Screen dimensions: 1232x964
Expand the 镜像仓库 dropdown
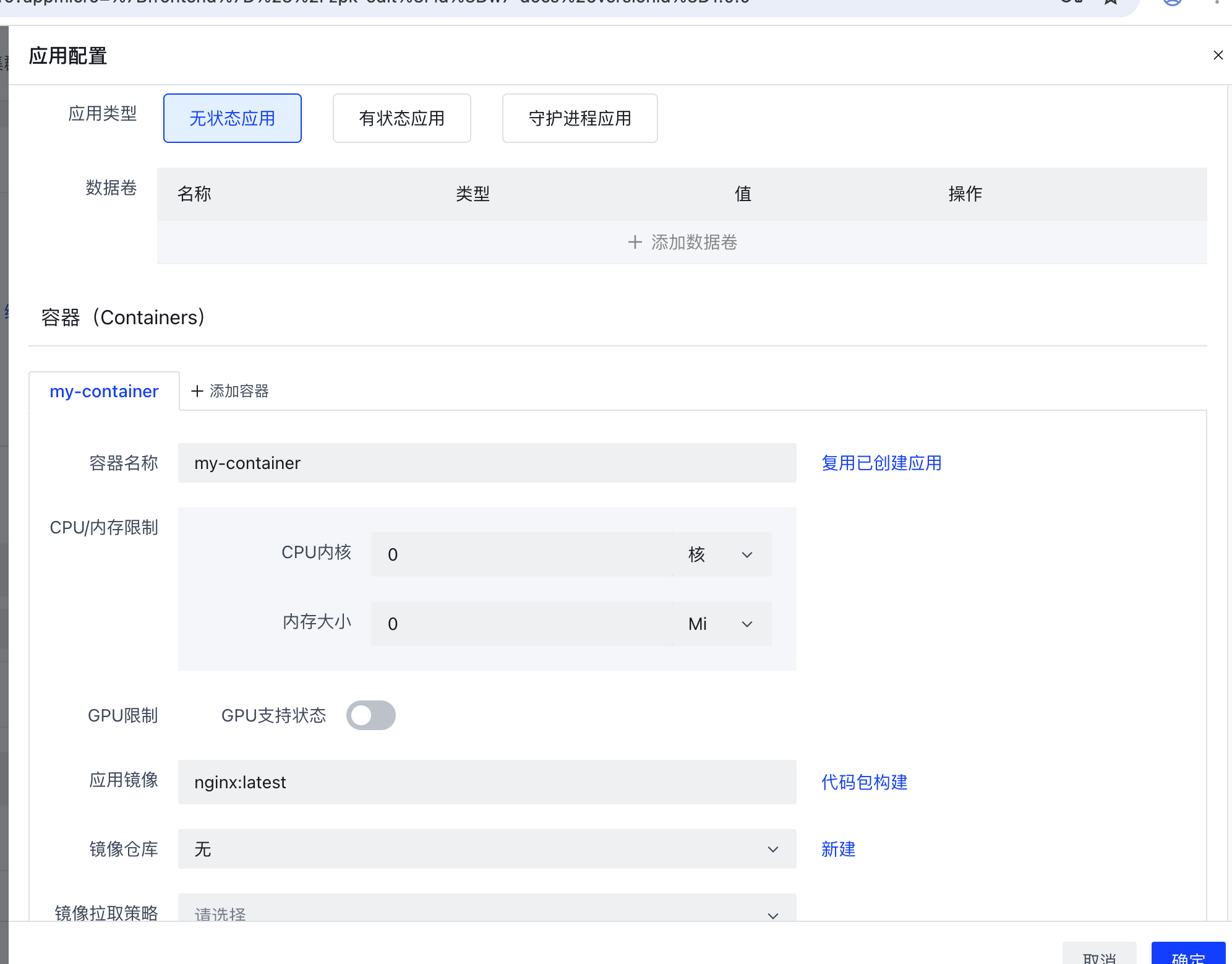pyautogui.click(x=487, y=849)
